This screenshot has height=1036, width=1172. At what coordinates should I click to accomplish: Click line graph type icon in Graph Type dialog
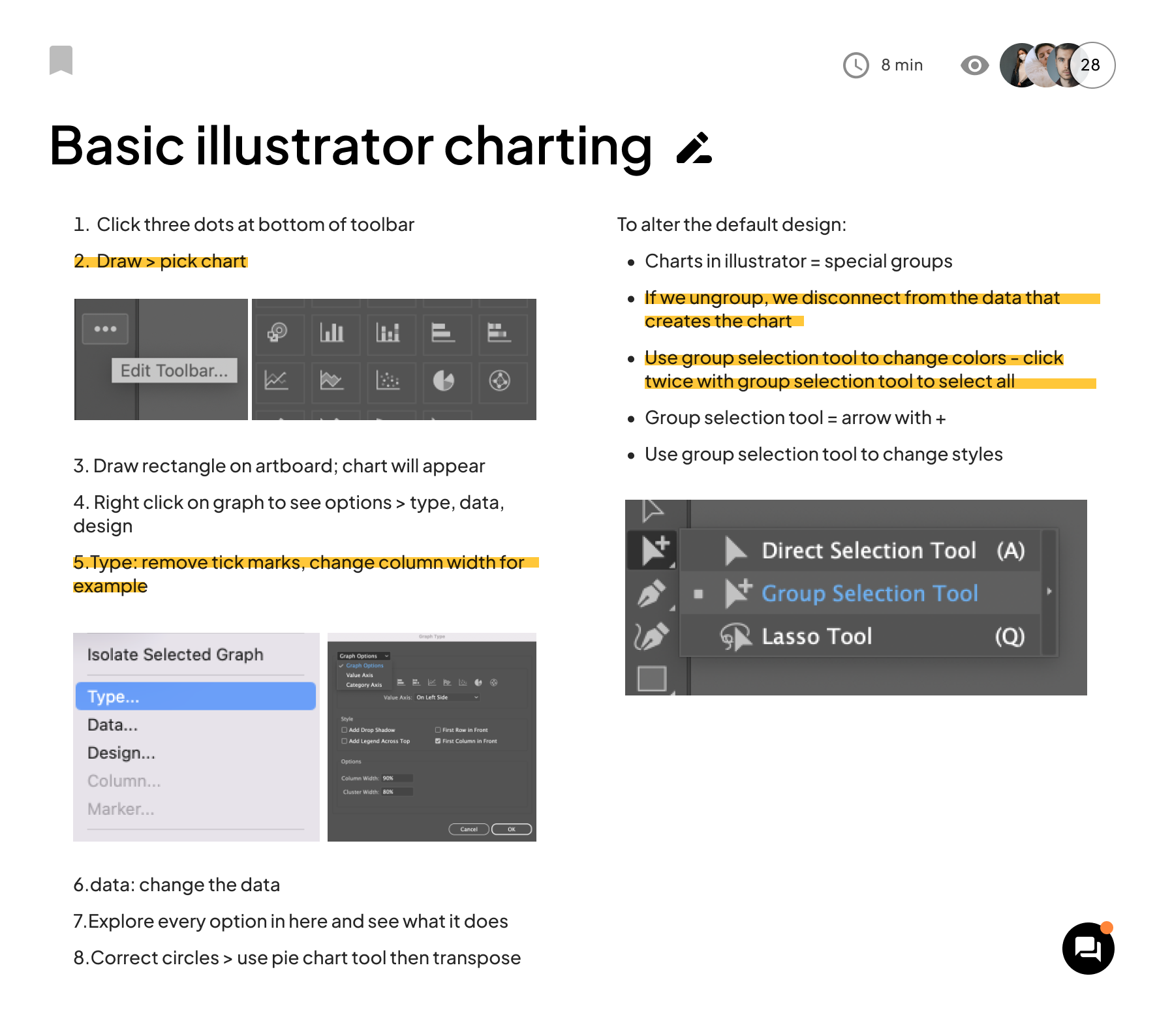(432, 682)
